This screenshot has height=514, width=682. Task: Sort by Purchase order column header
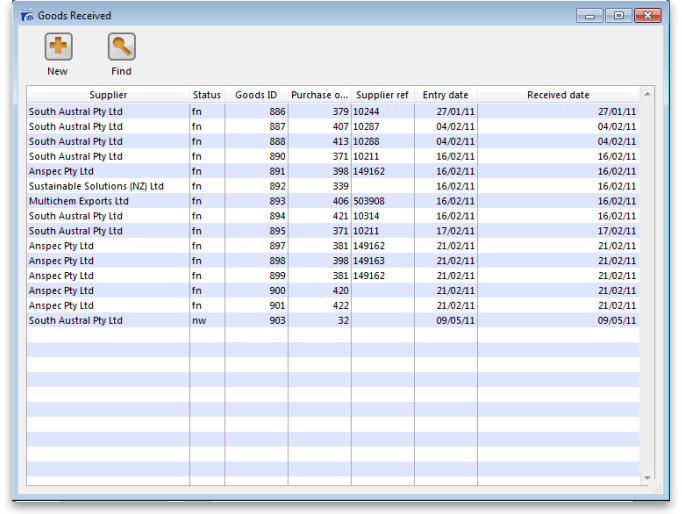click(319, 95)
